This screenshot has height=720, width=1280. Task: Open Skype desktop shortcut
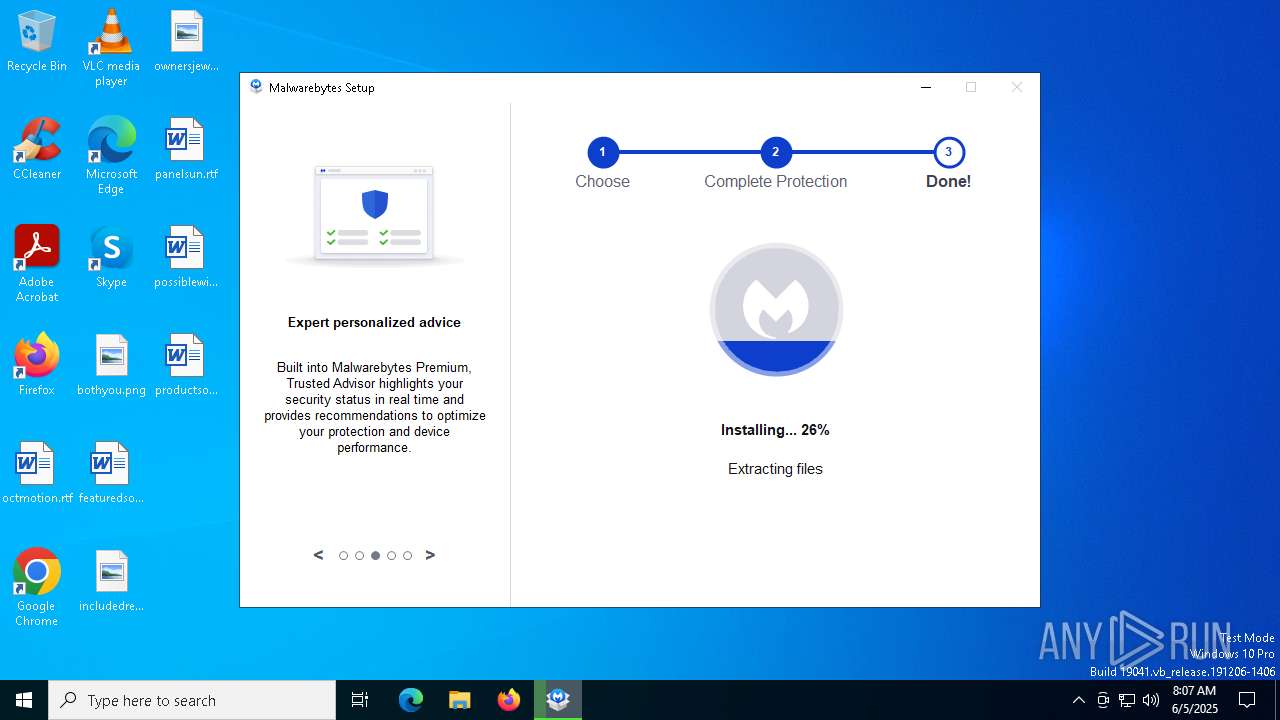[111, 257]
